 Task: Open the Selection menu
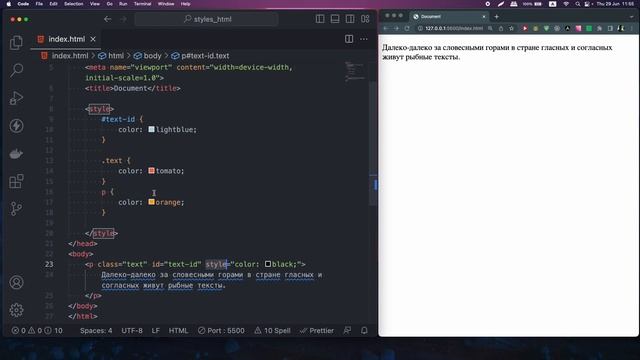coord(73,4)
